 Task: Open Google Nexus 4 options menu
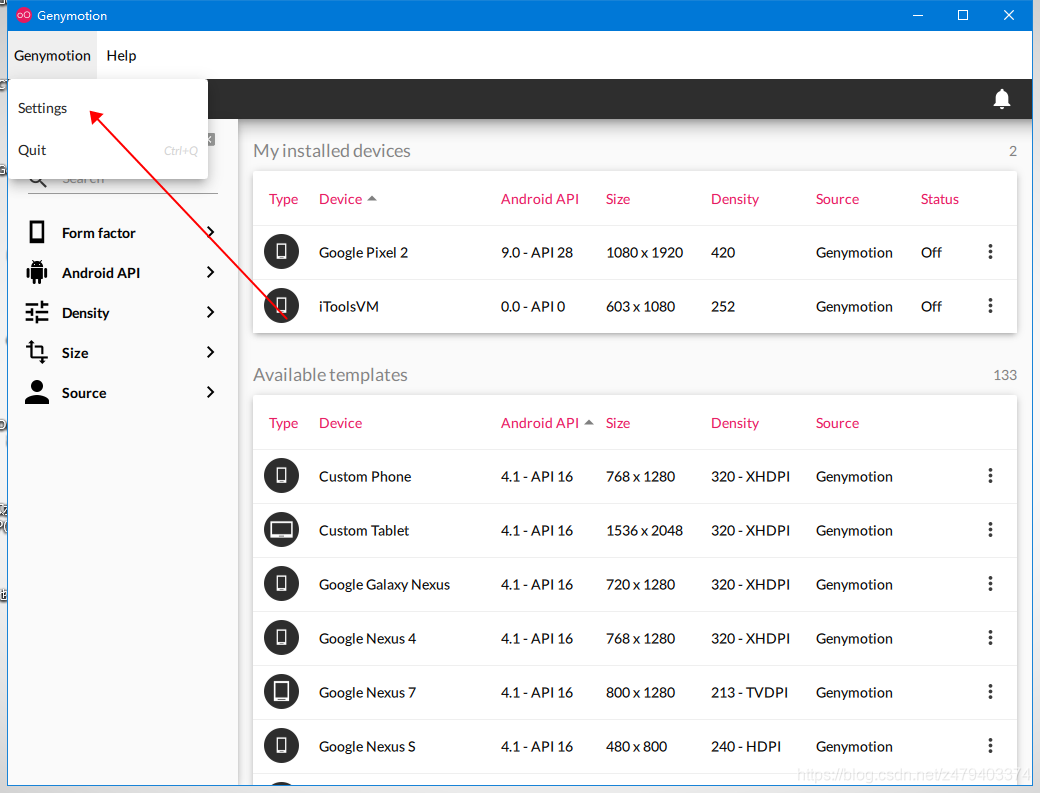[990, 638]
